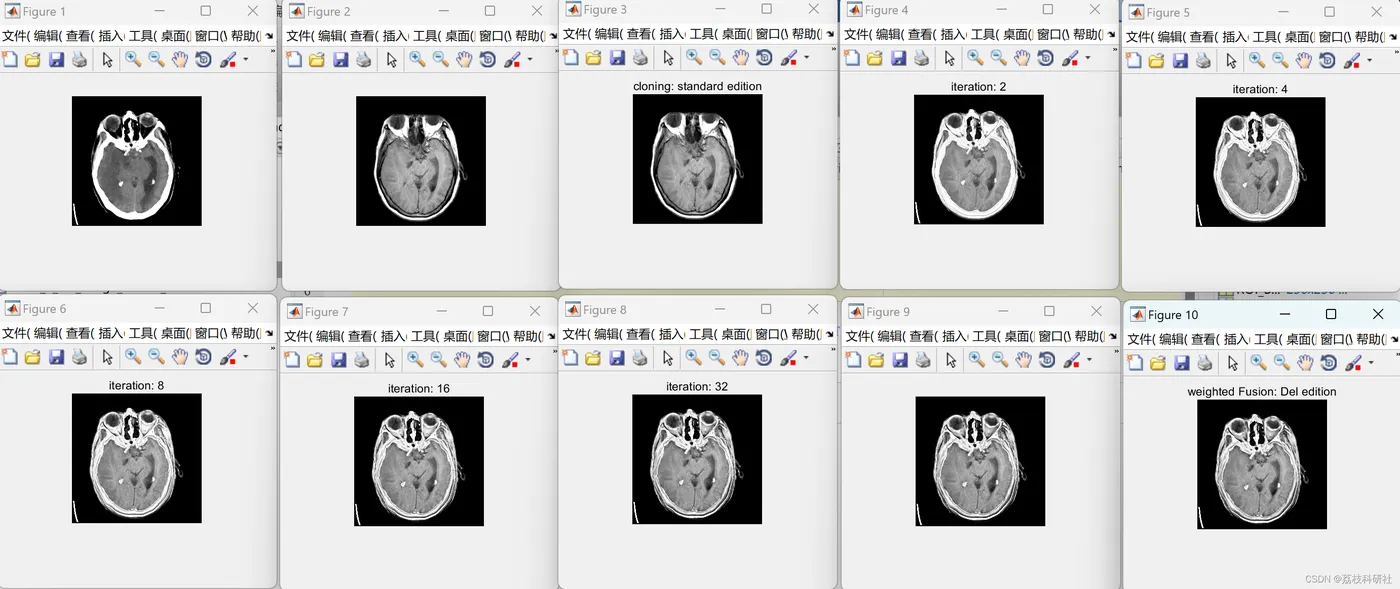Open brush dropdown arrow in Figure 4
1400x589 pixels.
point(1088,58)
